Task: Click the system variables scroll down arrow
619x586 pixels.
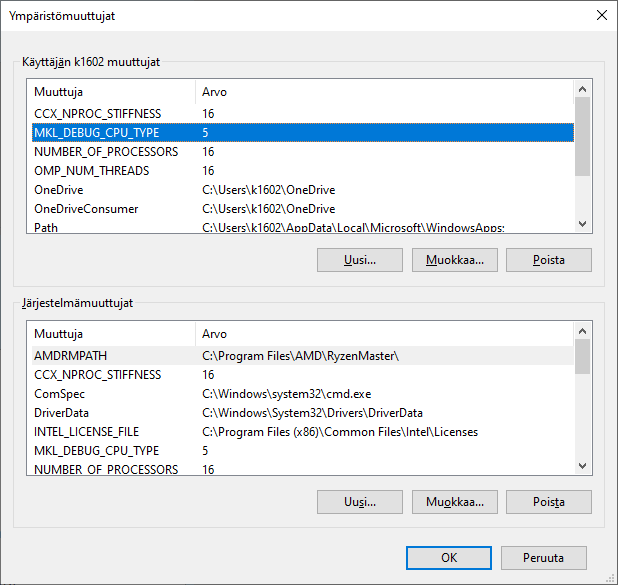Action: coord(582,466)
